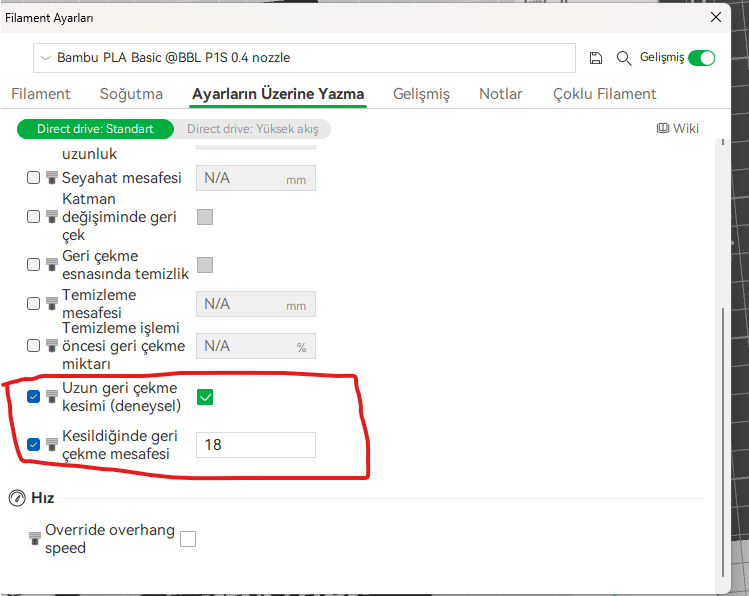Image resolution: width=749 pixels, height=596 pixels.
Task: Click the Kesildiğinde geri çekme mesafesi field
Action: (255, 444)
